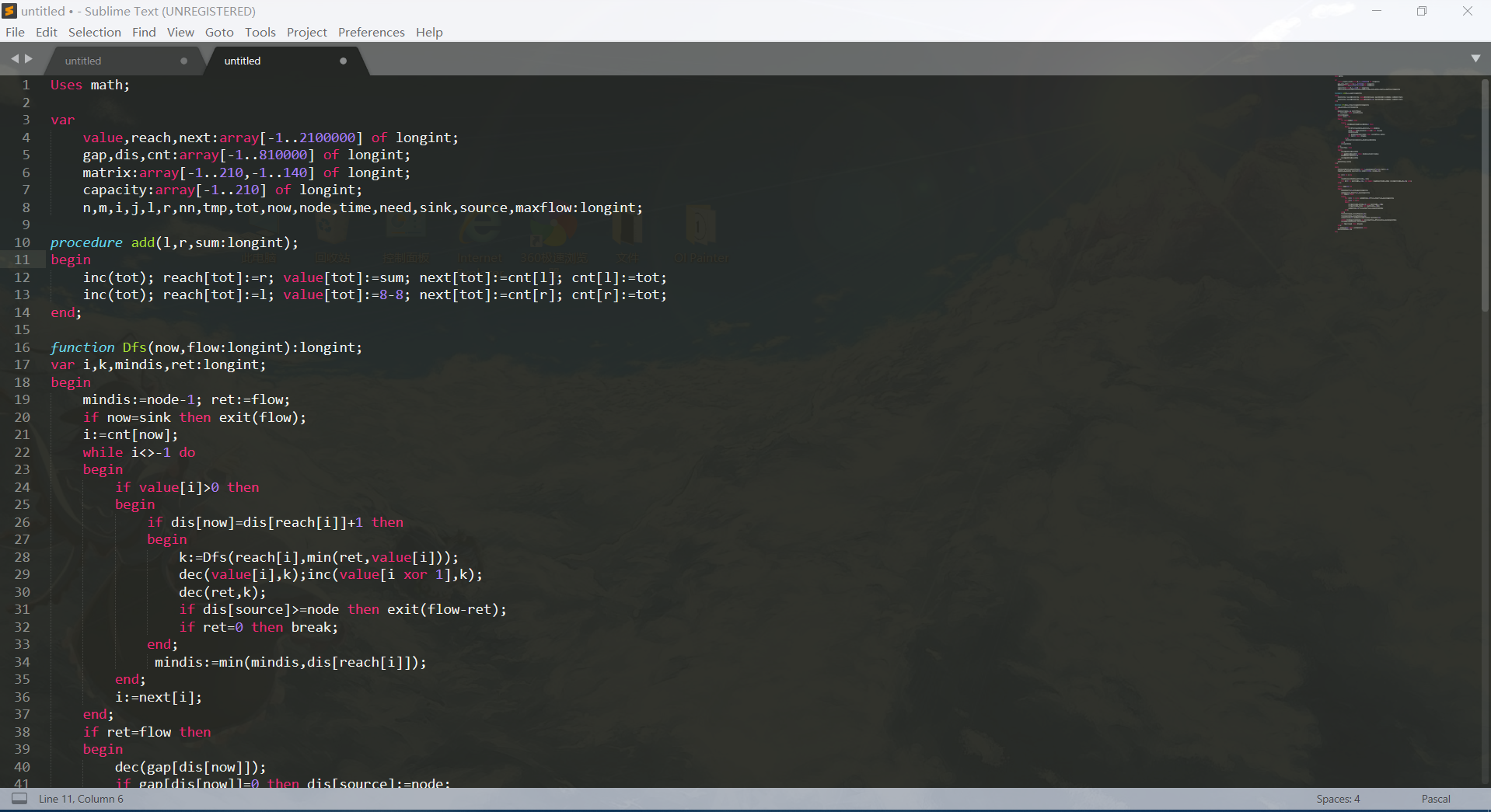Click the "function" keyword
1491x812 pixels.
pos(82,347)
